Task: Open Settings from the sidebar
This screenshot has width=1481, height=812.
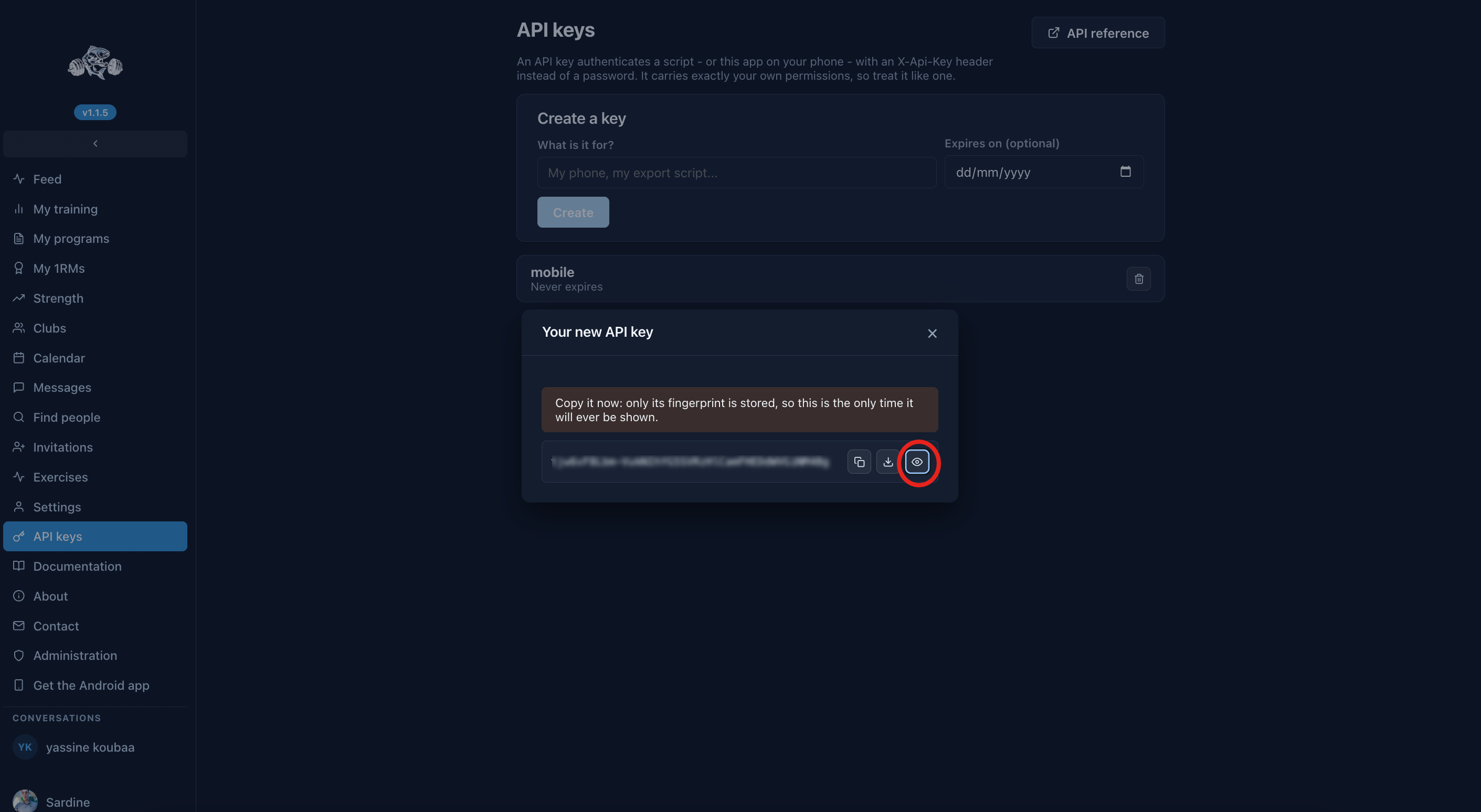Action: tap(95, 507)
